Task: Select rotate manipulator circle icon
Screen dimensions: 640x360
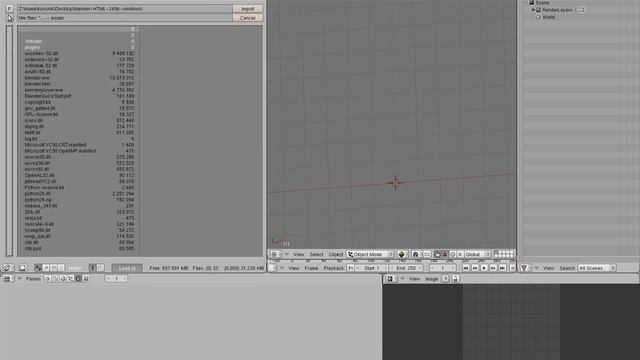Action: 453,254
